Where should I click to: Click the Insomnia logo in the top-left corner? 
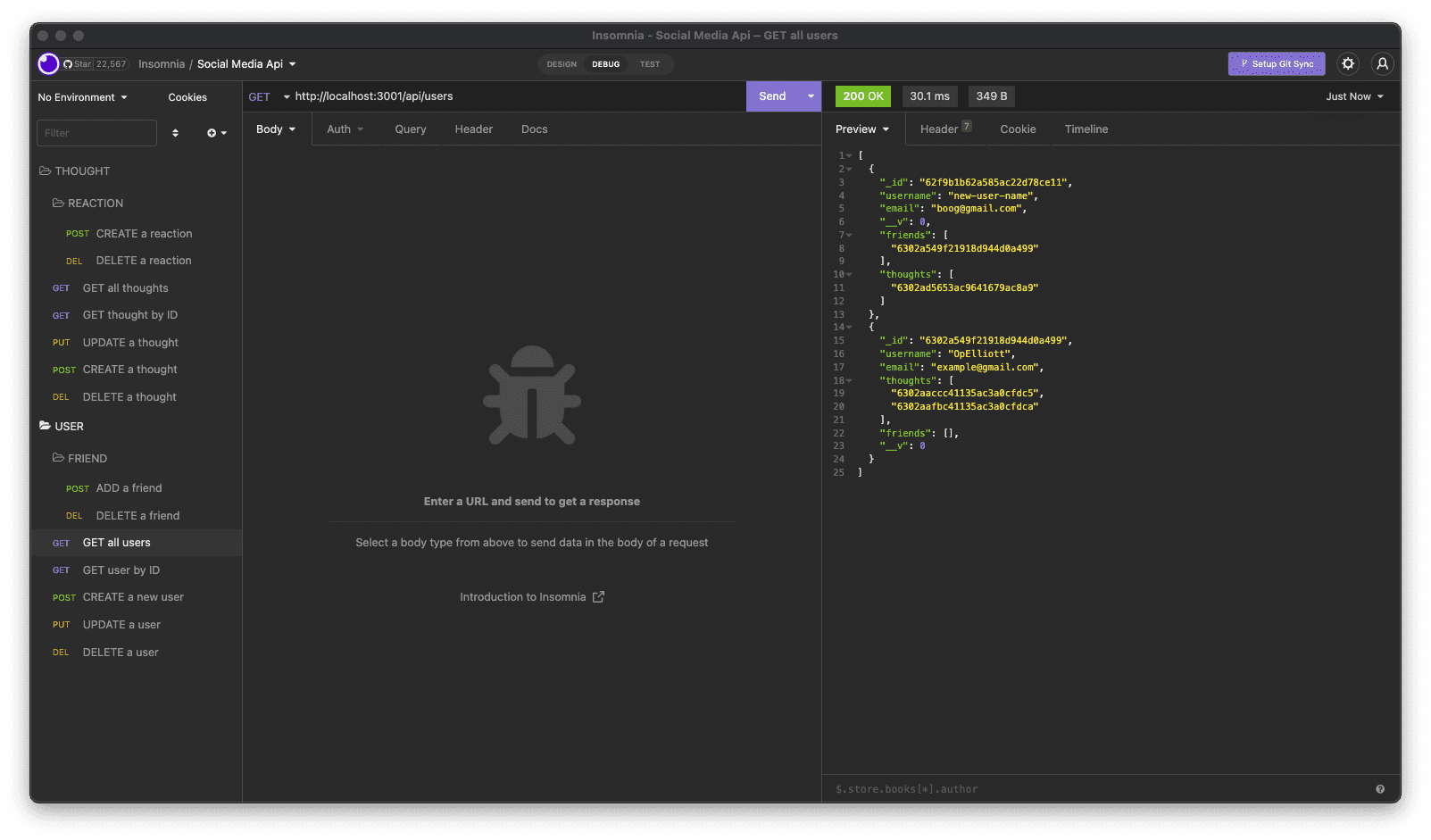click(48, 63)
